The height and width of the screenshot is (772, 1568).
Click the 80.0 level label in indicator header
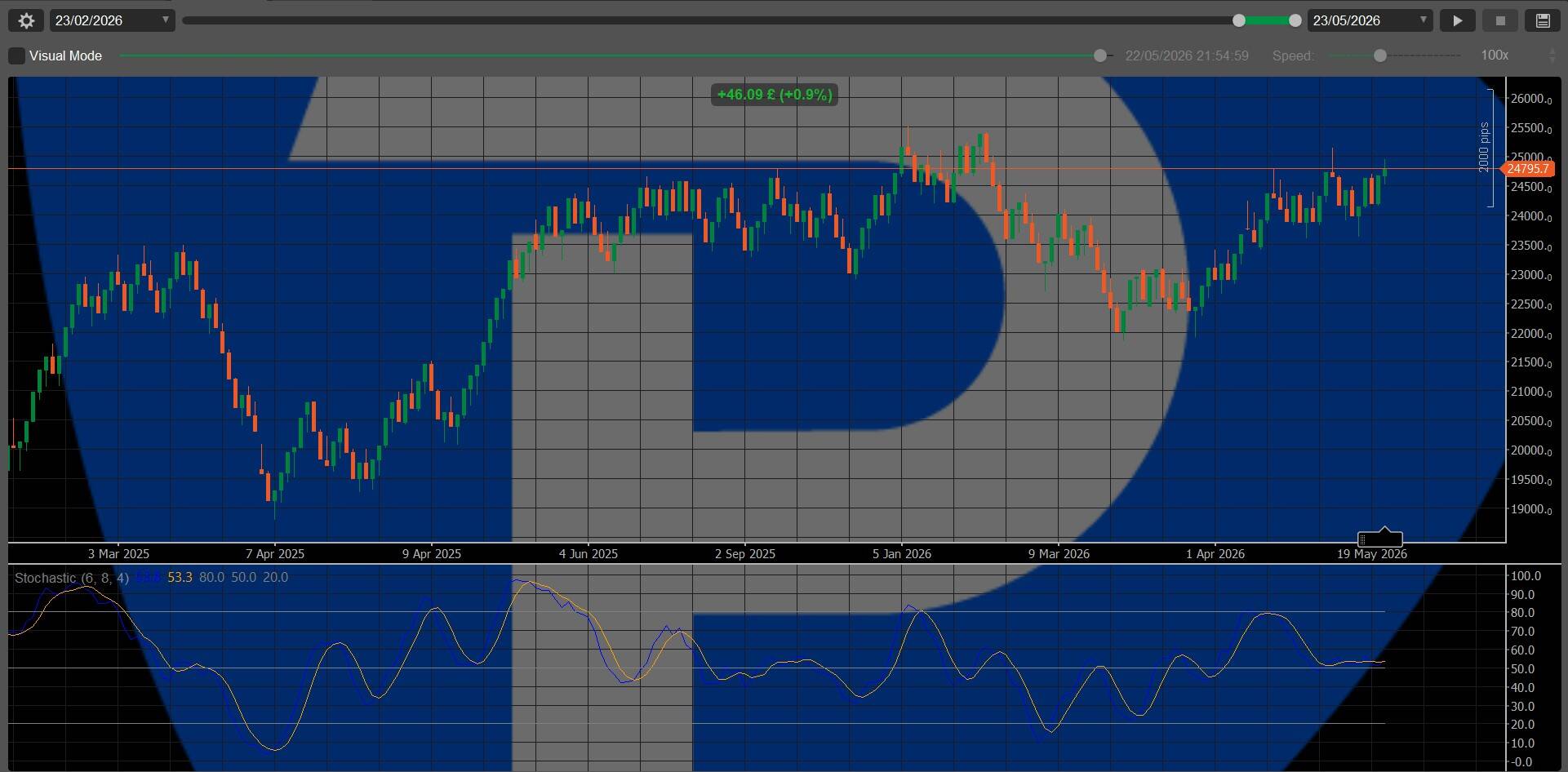click(211, 578)
